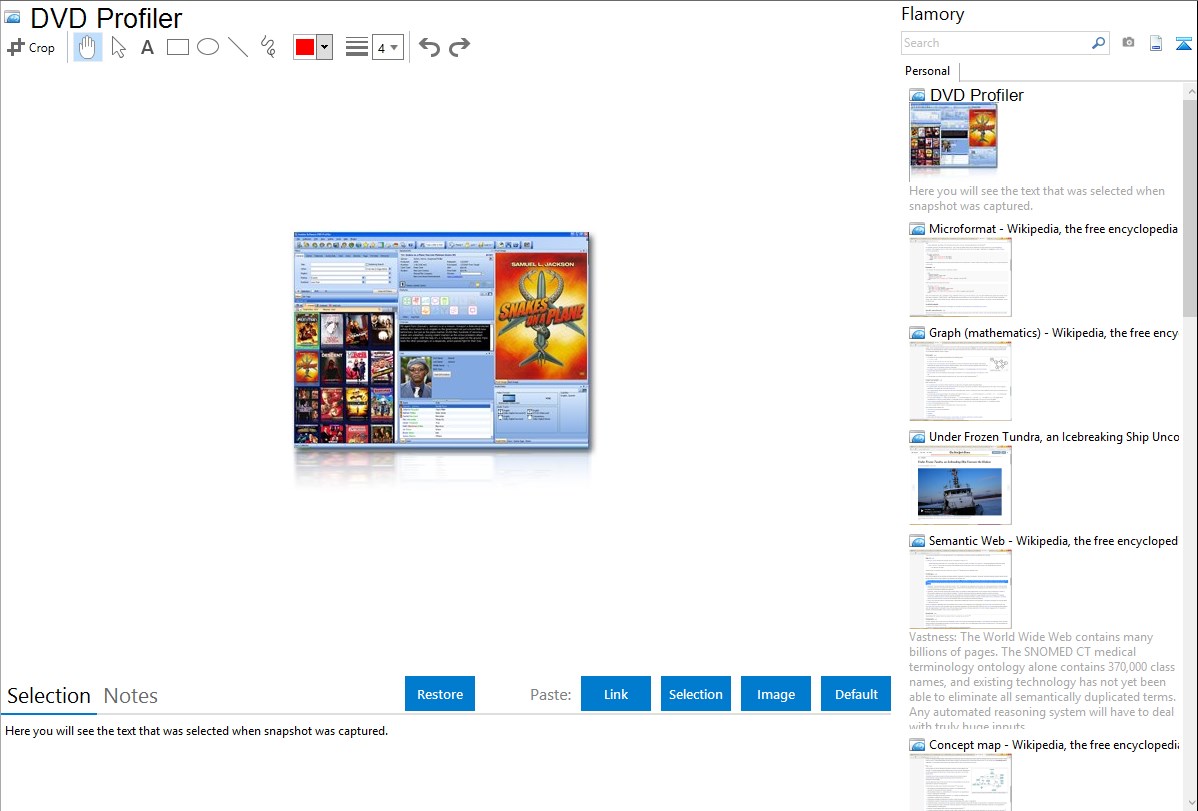Paste as Link
The image size is (1198, 811).
pos(616,694)
